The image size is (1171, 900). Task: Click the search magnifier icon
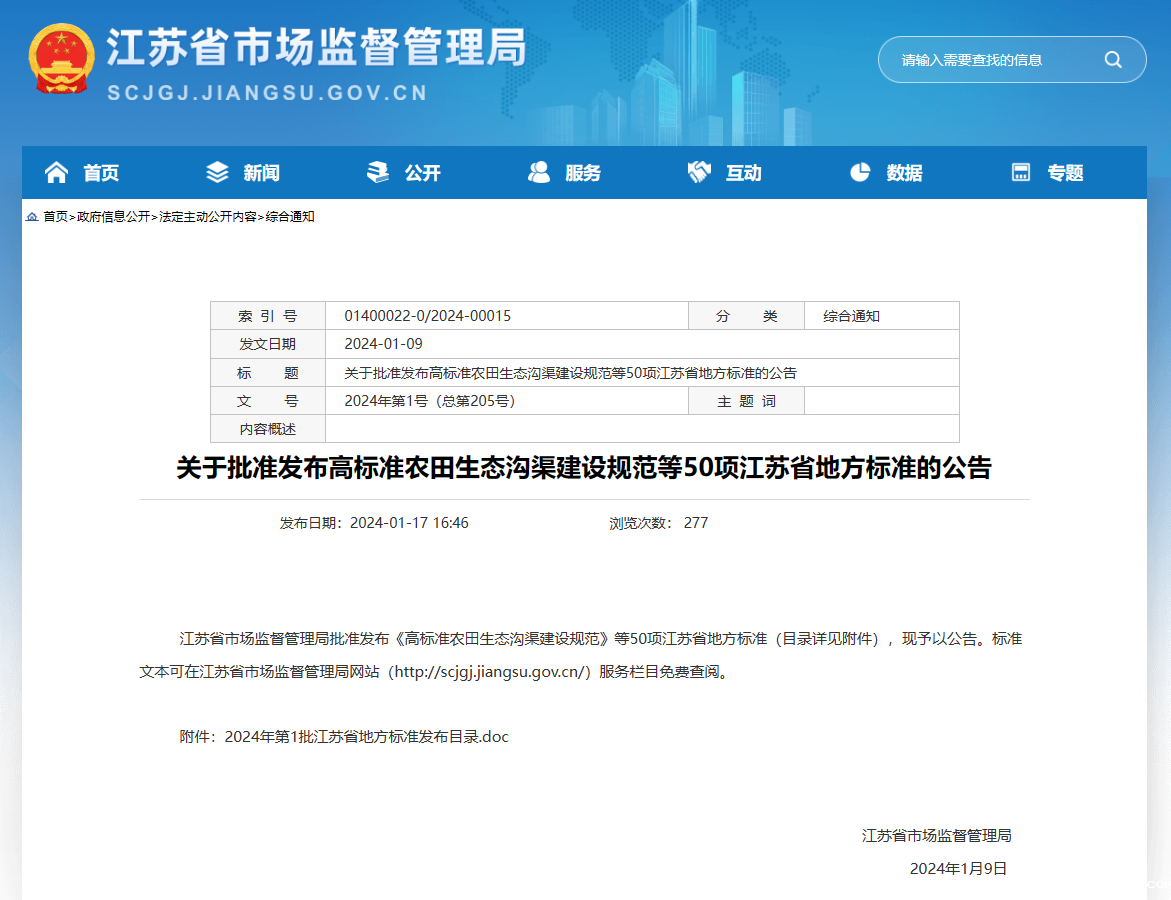[x=1112, y=60]
